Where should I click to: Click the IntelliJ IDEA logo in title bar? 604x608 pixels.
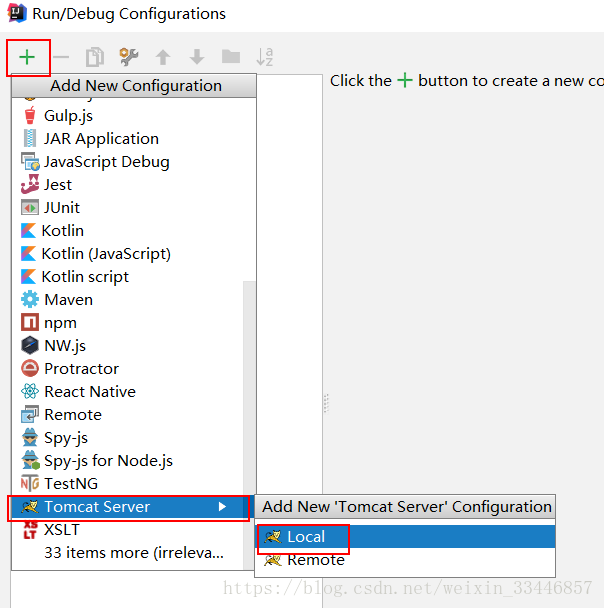pos(17,13)
